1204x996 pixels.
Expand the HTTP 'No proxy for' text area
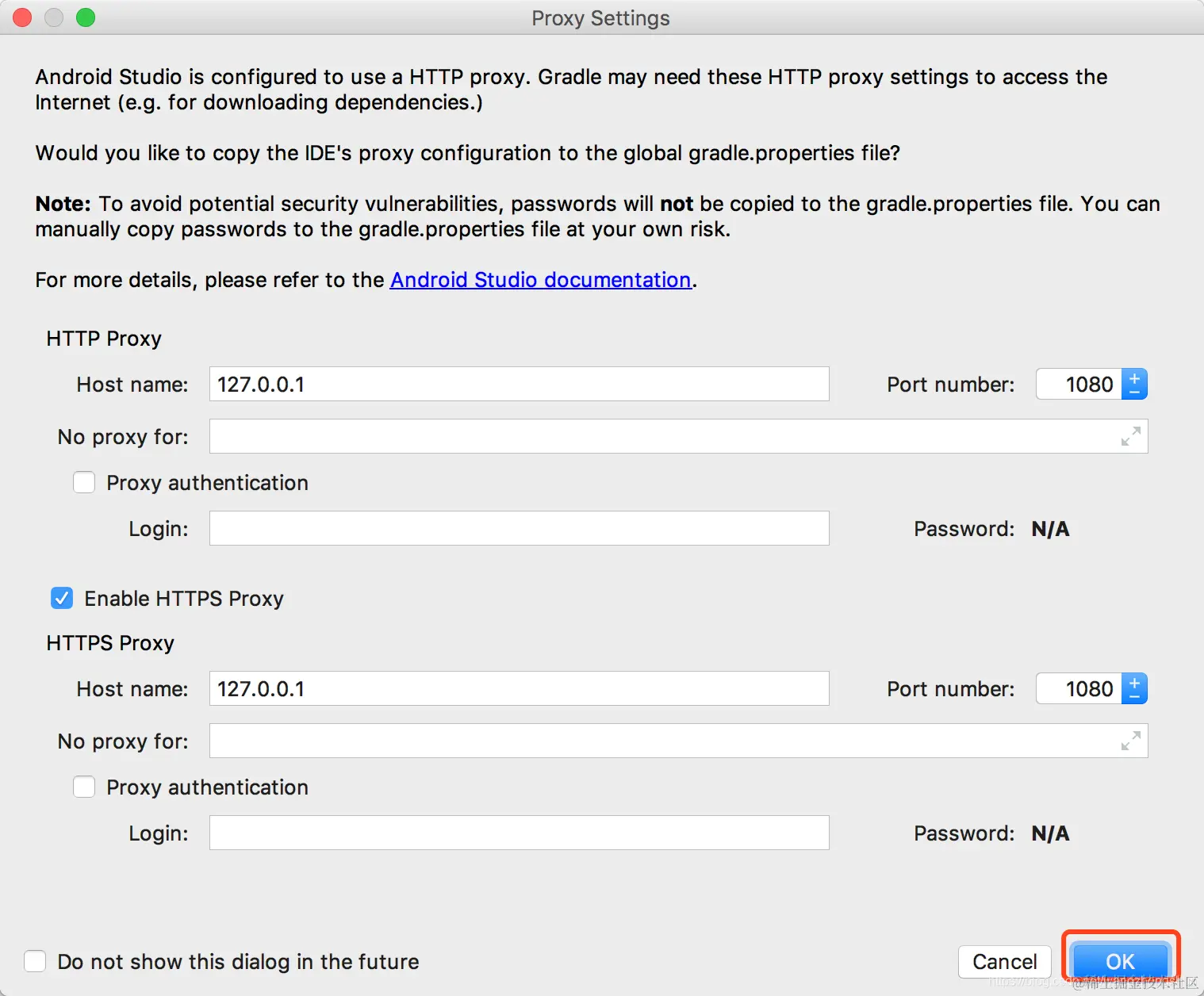1129,437
